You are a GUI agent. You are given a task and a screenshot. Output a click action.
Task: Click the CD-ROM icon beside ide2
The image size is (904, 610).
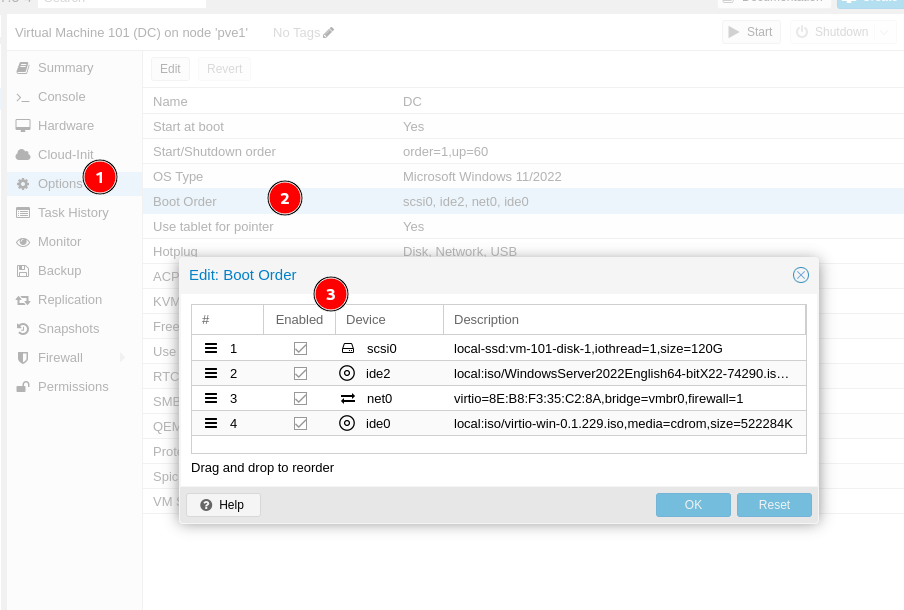pyautogui.click(x=347, y=373)
